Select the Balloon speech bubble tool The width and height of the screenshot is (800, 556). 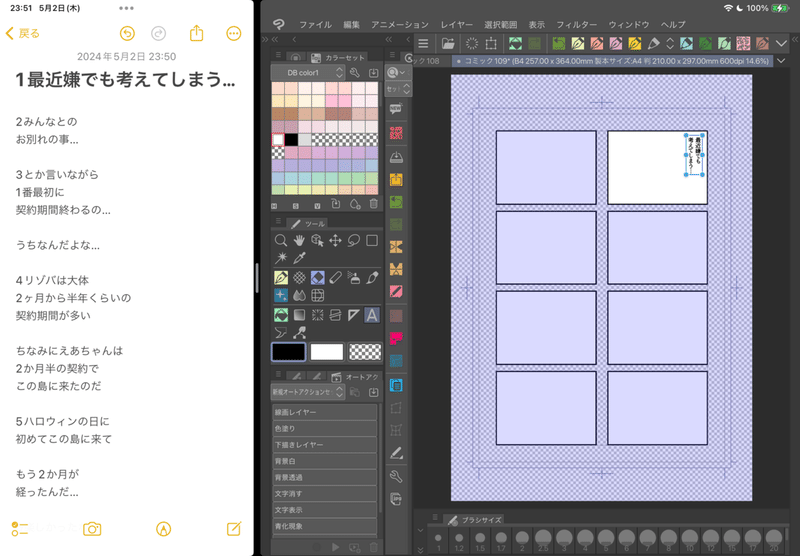pos(281,333)
